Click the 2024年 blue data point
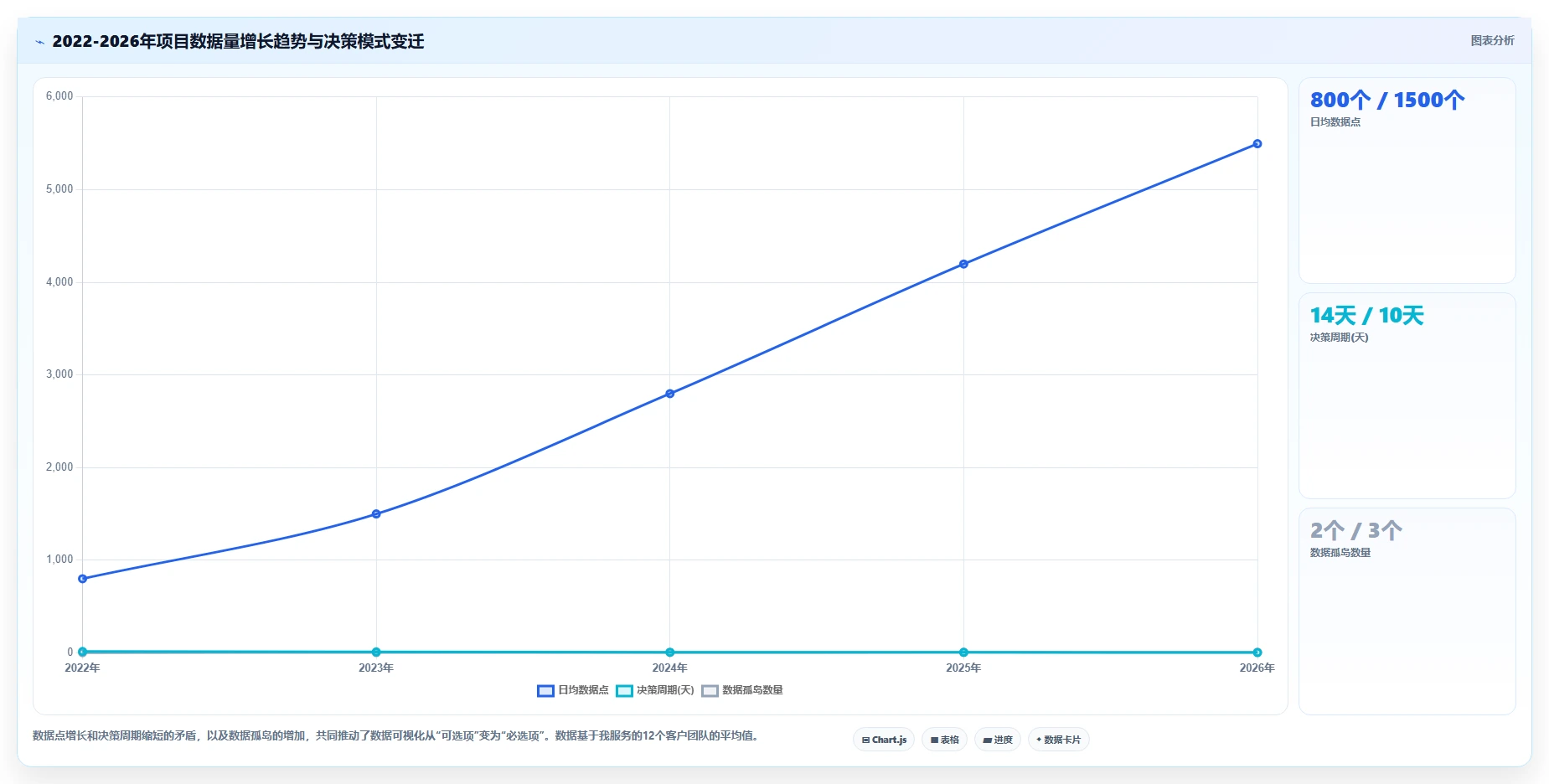The width and height of the screenshot is (1549, 784). [x=669, y=394]
